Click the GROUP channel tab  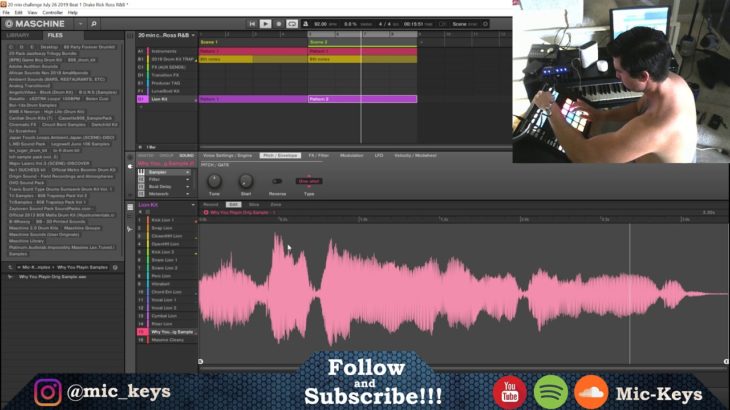pyautogui.click(x=166, y=155)
